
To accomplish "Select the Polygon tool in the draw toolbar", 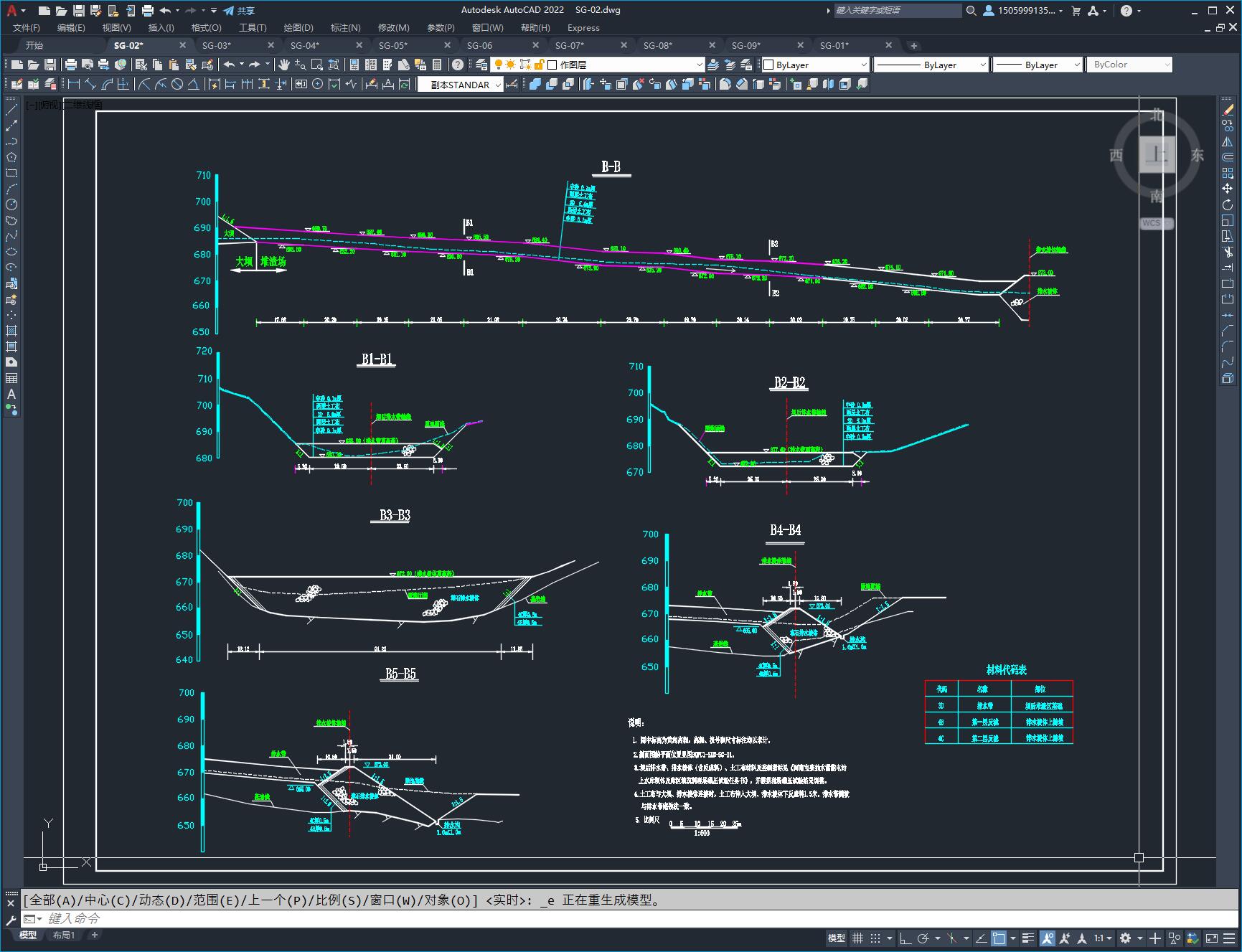I will click(11, 157).
